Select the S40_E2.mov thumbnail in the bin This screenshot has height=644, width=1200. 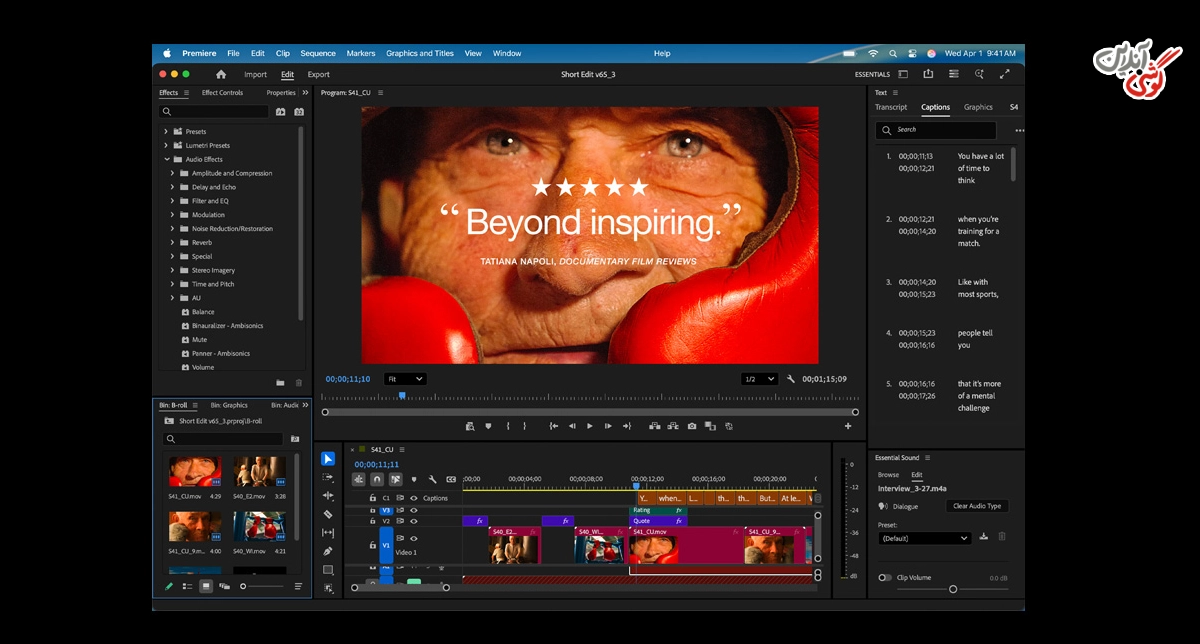[260, 473]
